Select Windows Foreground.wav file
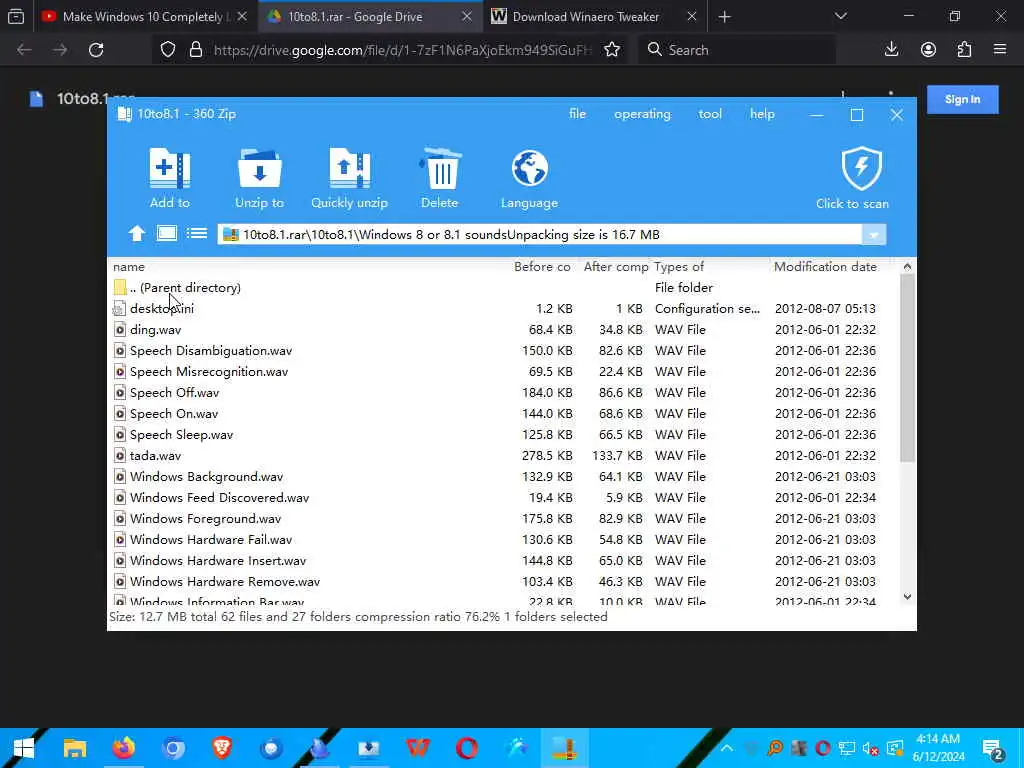The image size is (1024, 768). (503, 519)
